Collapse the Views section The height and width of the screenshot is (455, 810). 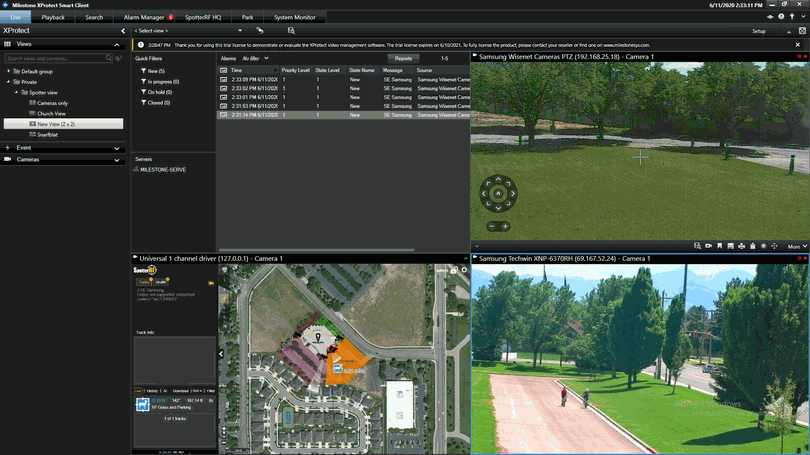[x=117, y=45]
